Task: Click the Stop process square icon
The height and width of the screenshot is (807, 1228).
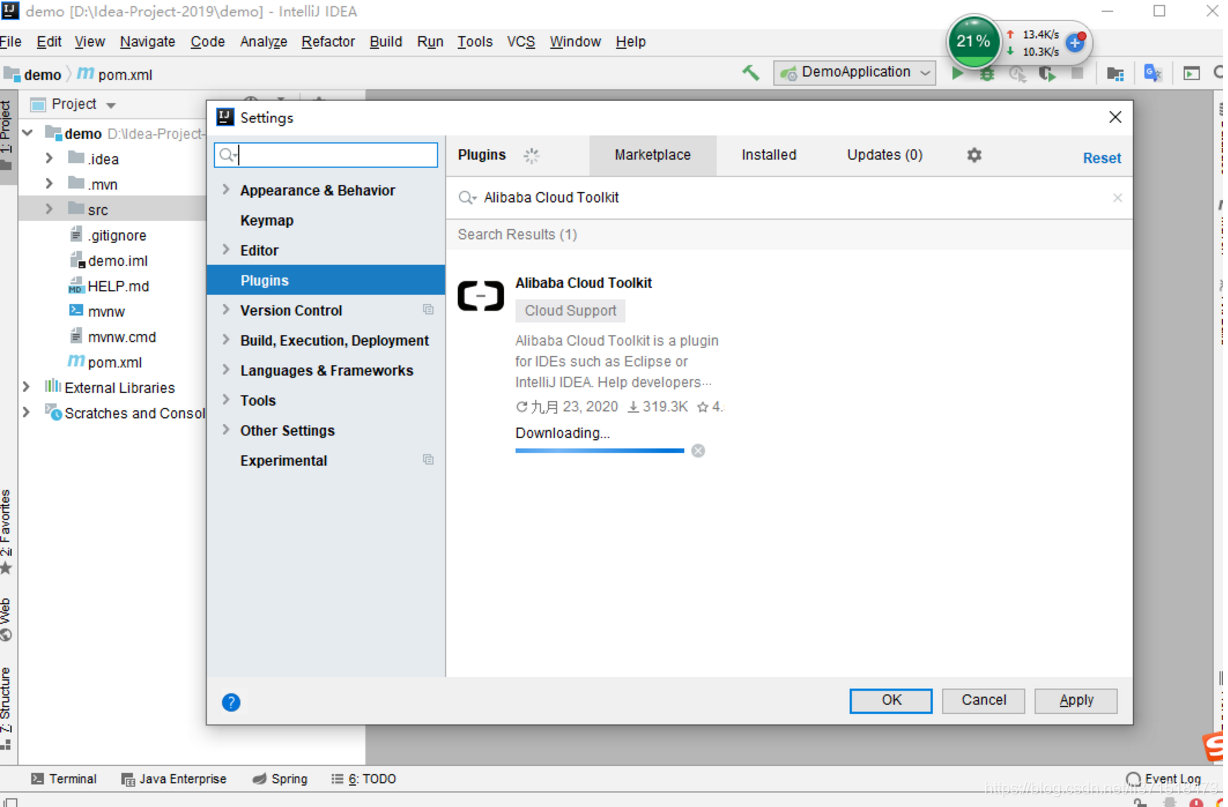Action: click(x=1077, y=72)
